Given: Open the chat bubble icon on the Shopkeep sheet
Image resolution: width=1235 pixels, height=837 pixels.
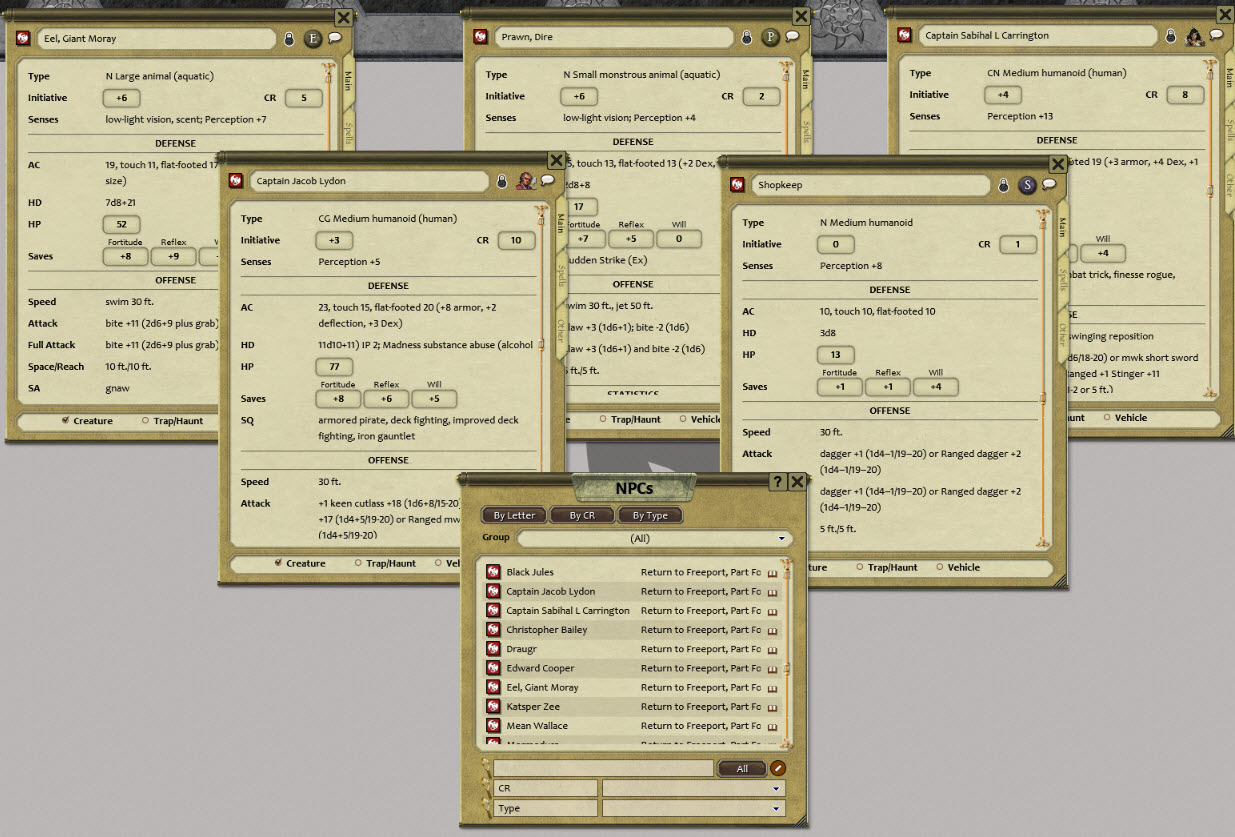Looking at the screenshot, I should (1048, 186).
